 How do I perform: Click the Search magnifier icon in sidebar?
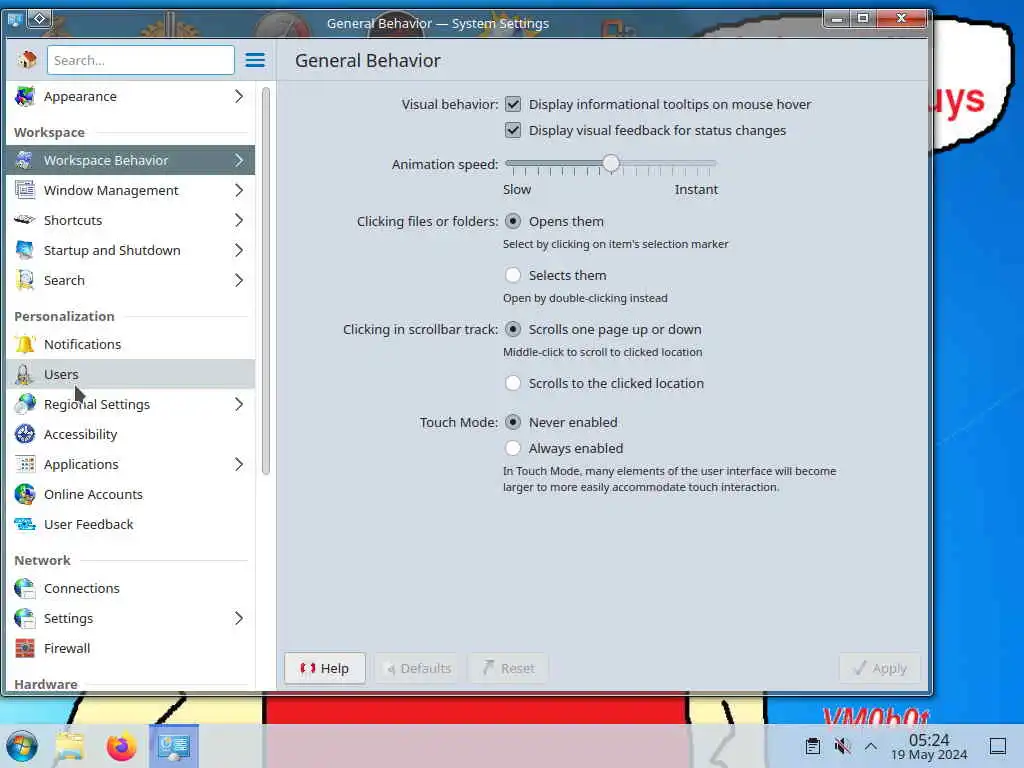25,280
